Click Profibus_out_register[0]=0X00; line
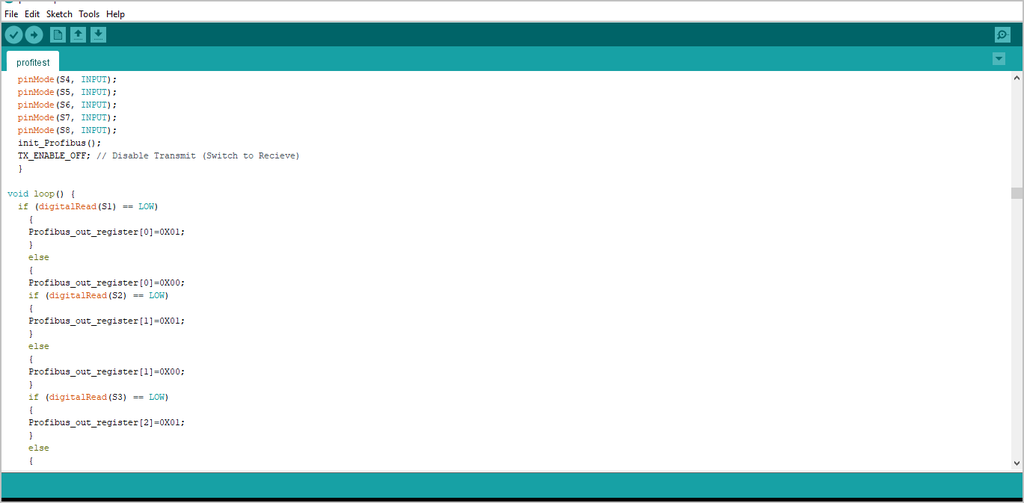 (x=106, y=283)
